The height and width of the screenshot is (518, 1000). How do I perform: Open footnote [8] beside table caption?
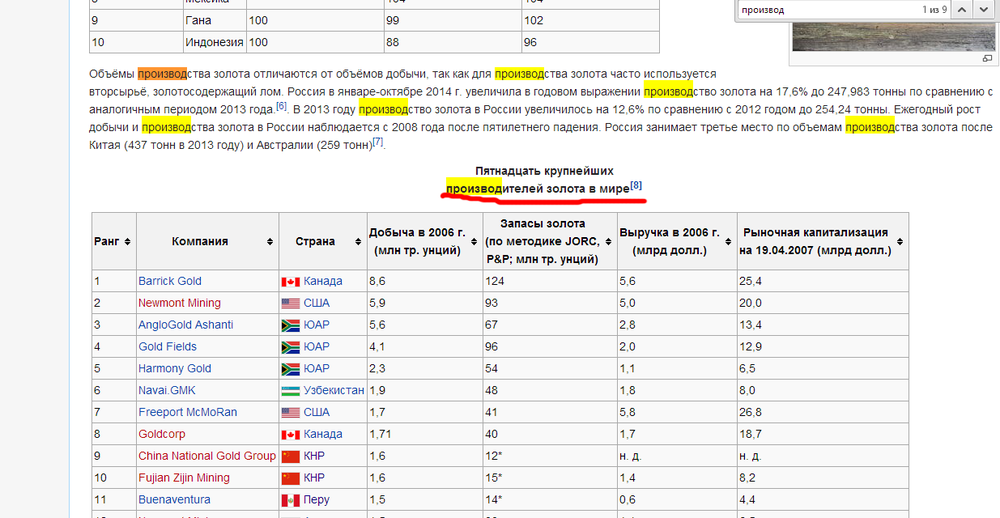(x=636, y=186)
